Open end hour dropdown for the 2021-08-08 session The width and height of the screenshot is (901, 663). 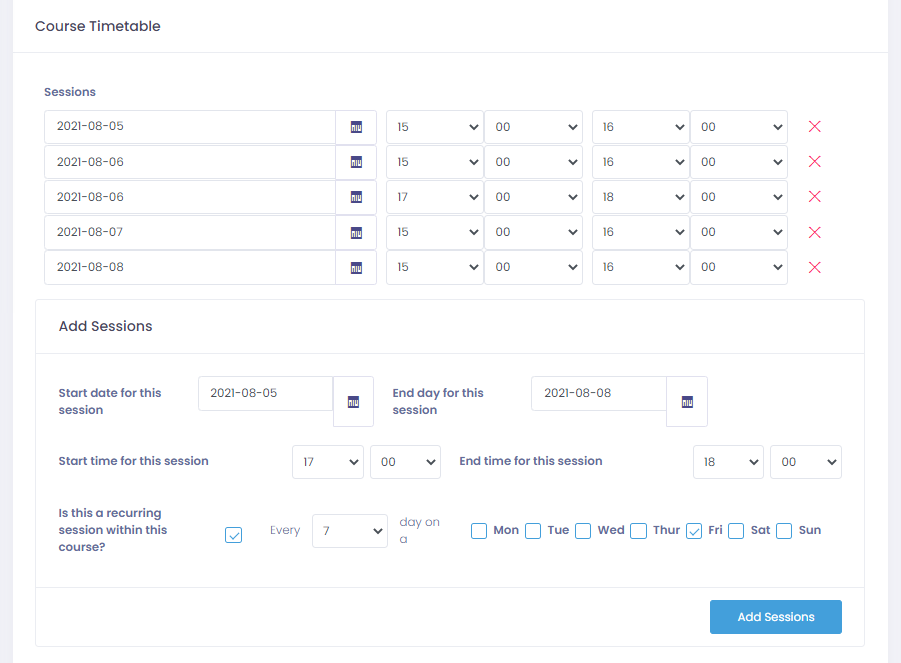coord(640,267)
